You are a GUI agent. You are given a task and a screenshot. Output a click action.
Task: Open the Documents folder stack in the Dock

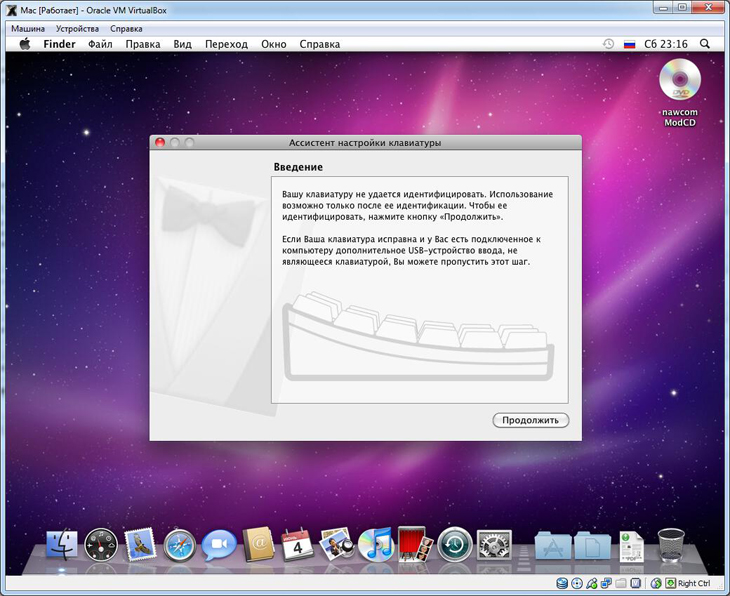click(592, 545)
